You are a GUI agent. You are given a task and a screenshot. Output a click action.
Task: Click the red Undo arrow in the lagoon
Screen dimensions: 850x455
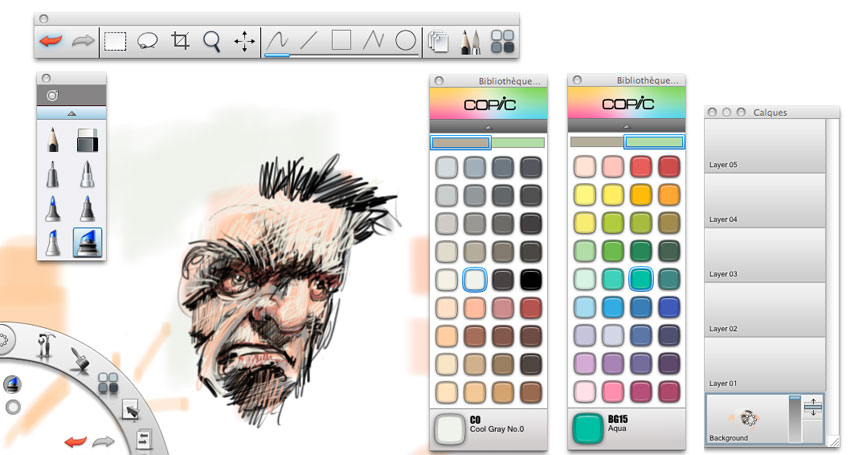pyautogui.click(x=75, y=441)
